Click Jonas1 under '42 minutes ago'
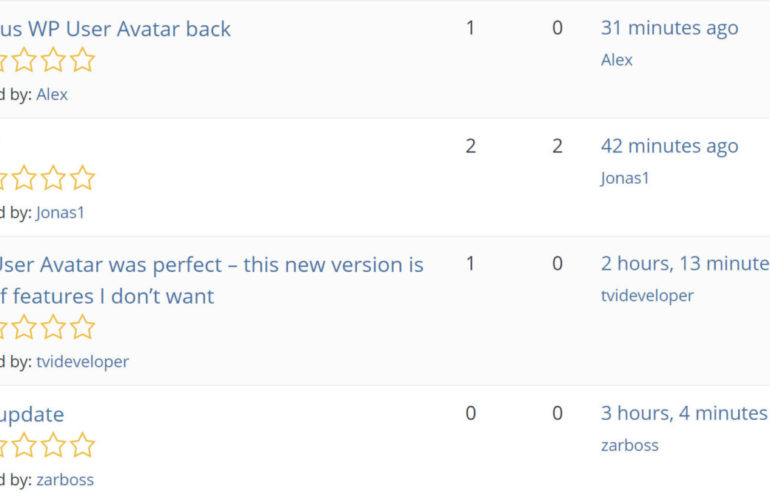The height and width of the screenshot is (500, 770). point(625,178)
